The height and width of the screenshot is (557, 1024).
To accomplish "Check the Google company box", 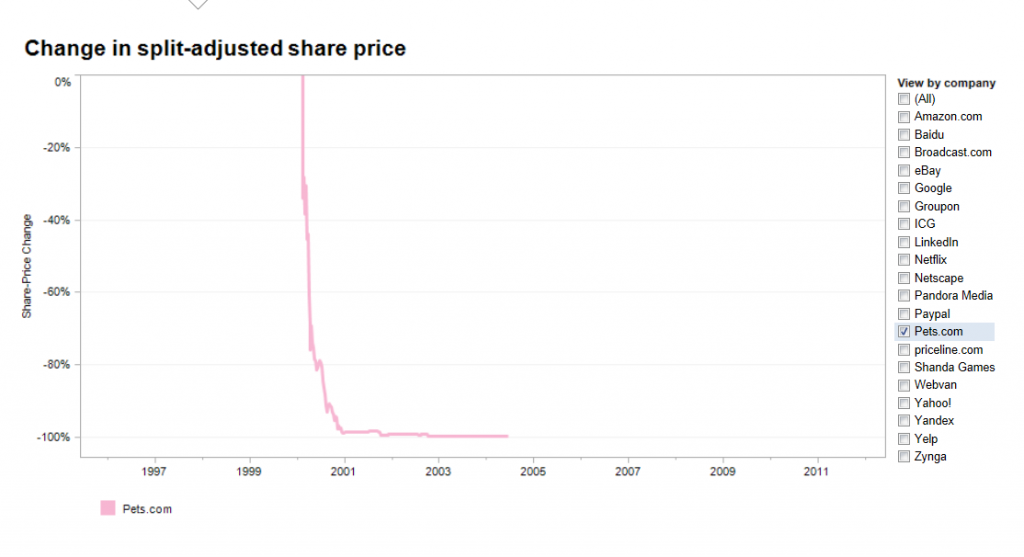I will pyautogui.click(x=904, y=189).
